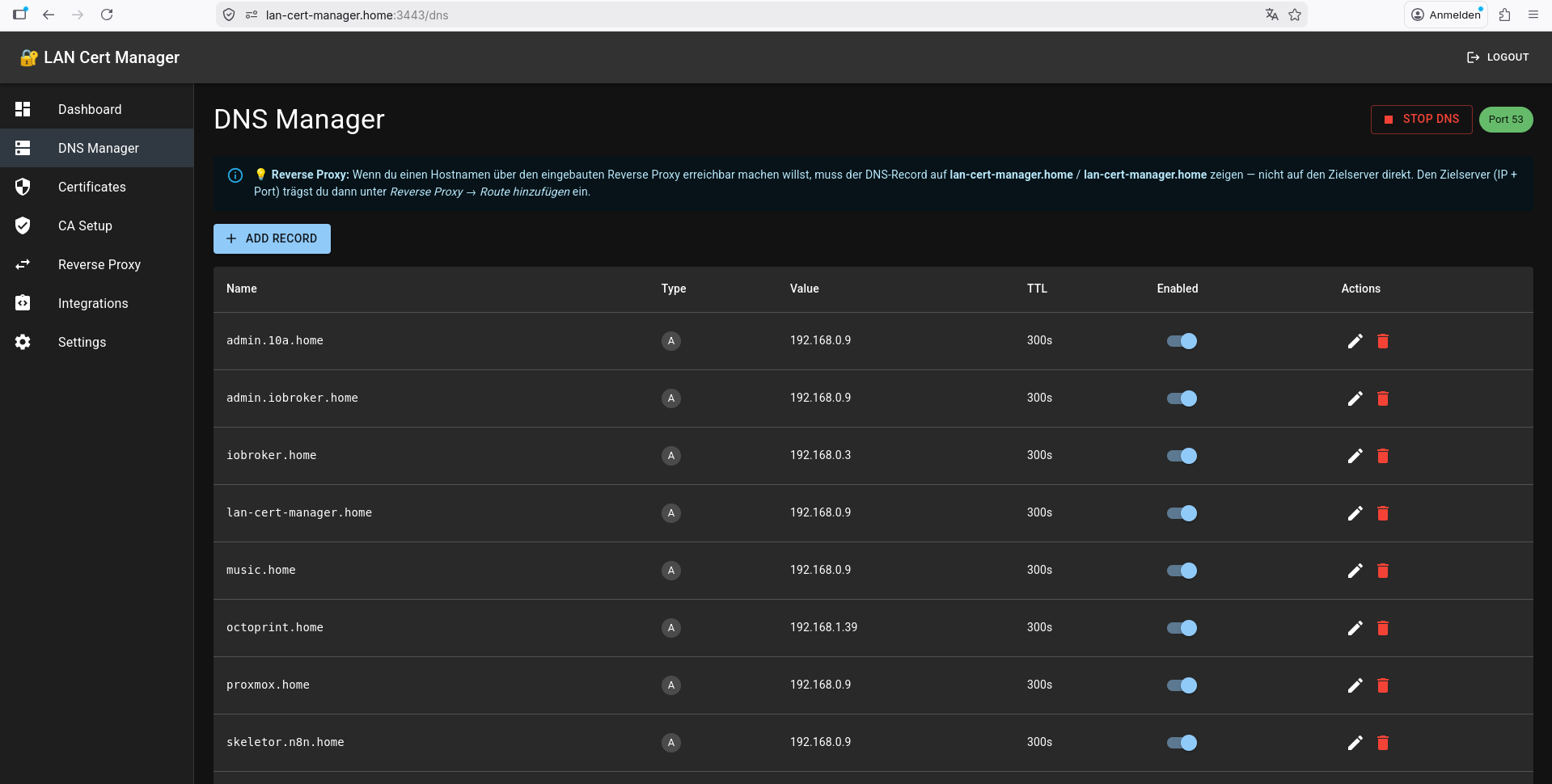Click pencil icon for music.home record
Viewport: 1552px width, 784px height.
[x=1355, y=571]
